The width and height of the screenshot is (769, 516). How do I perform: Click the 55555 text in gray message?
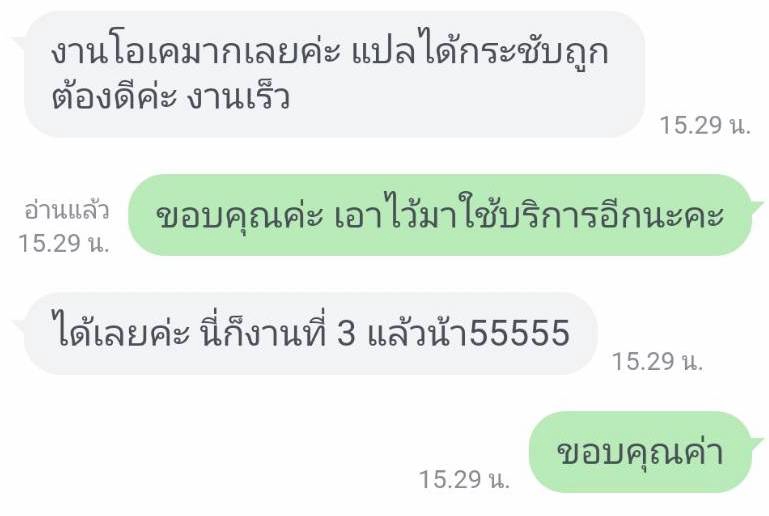[x=519, y=333]
